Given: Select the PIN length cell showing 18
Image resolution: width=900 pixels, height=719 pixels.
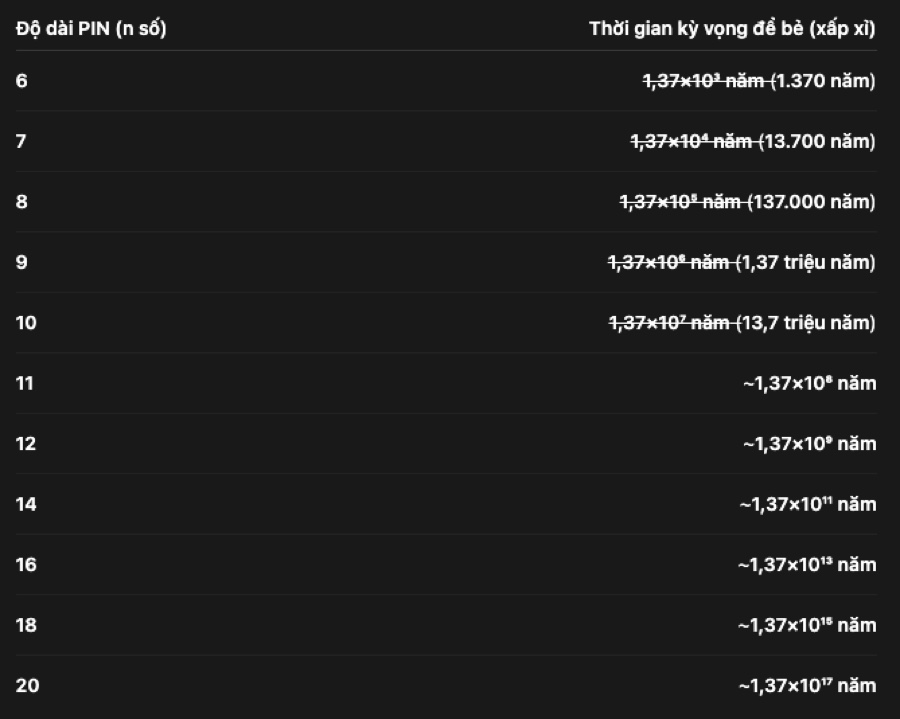Looking at the screenshot, I should pos(26,625).
